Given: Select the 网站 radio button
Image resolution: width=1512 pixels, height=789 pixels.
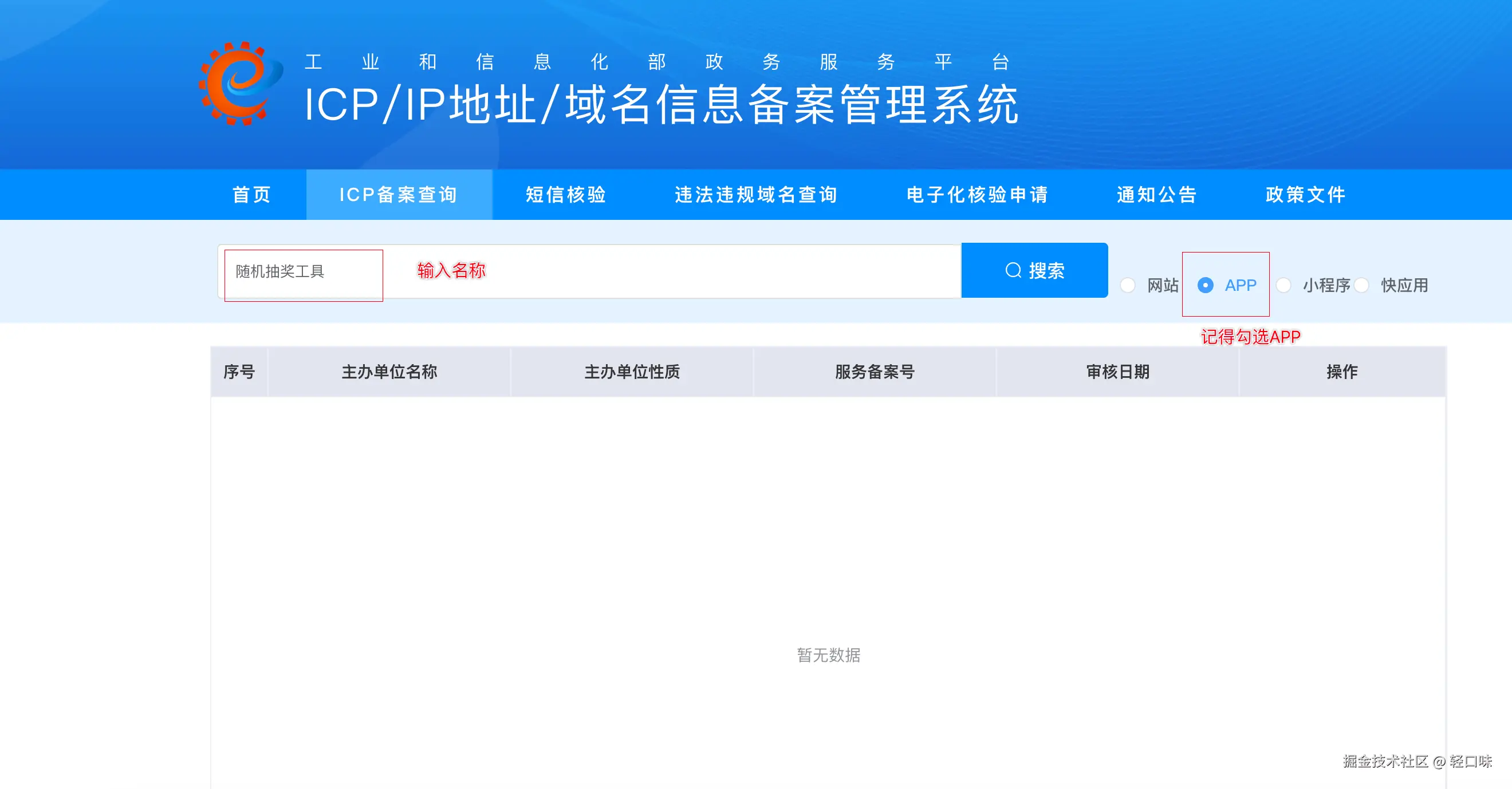Looking at the screenshot, I should pos(1128,286).
